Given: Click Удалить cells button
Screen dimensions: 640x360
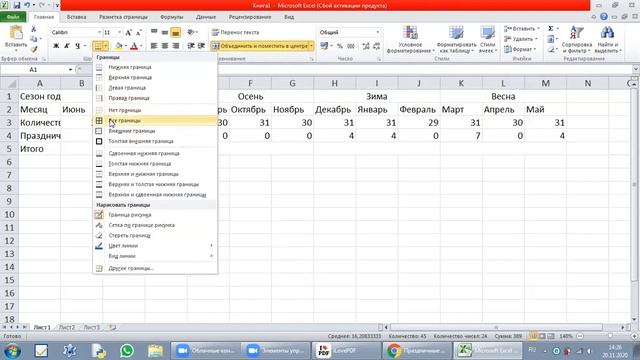Looking at the screenshot, I should point(522,39).
